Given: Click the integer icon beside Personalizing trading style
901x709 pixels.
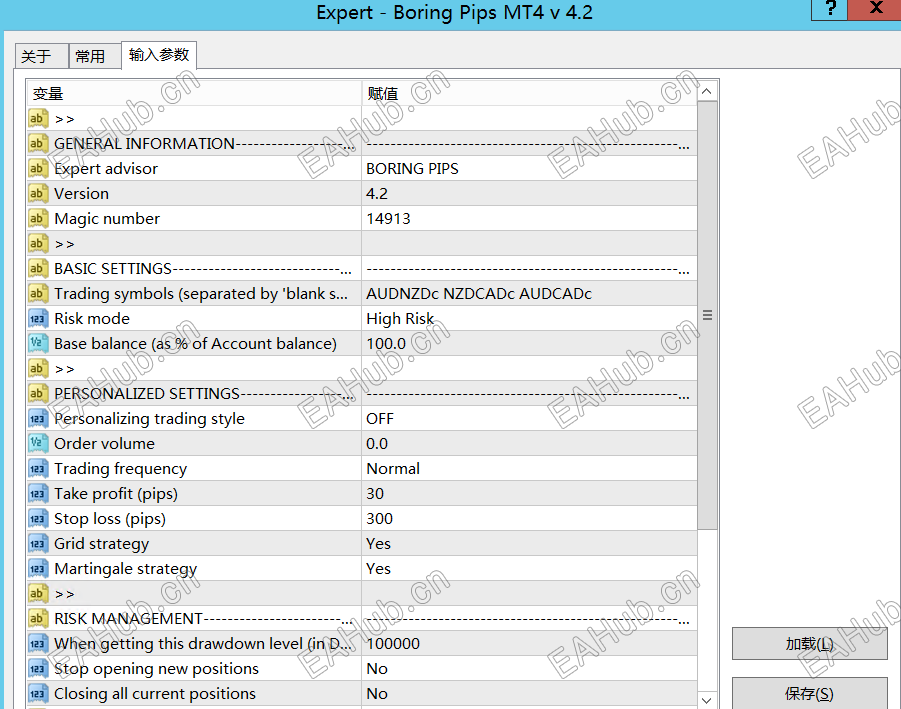Looking at the screenshot, I should coord(38,418).
